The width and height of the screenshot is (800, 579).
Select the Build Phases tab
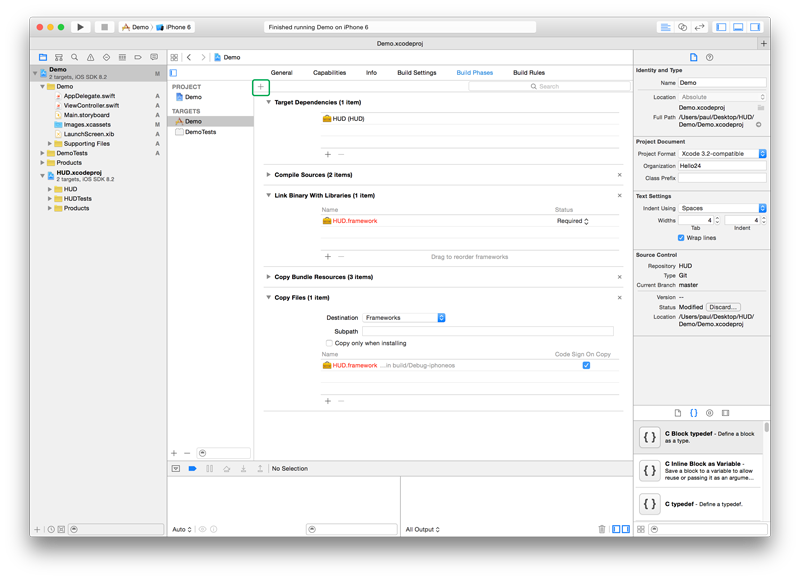[474, 72]
